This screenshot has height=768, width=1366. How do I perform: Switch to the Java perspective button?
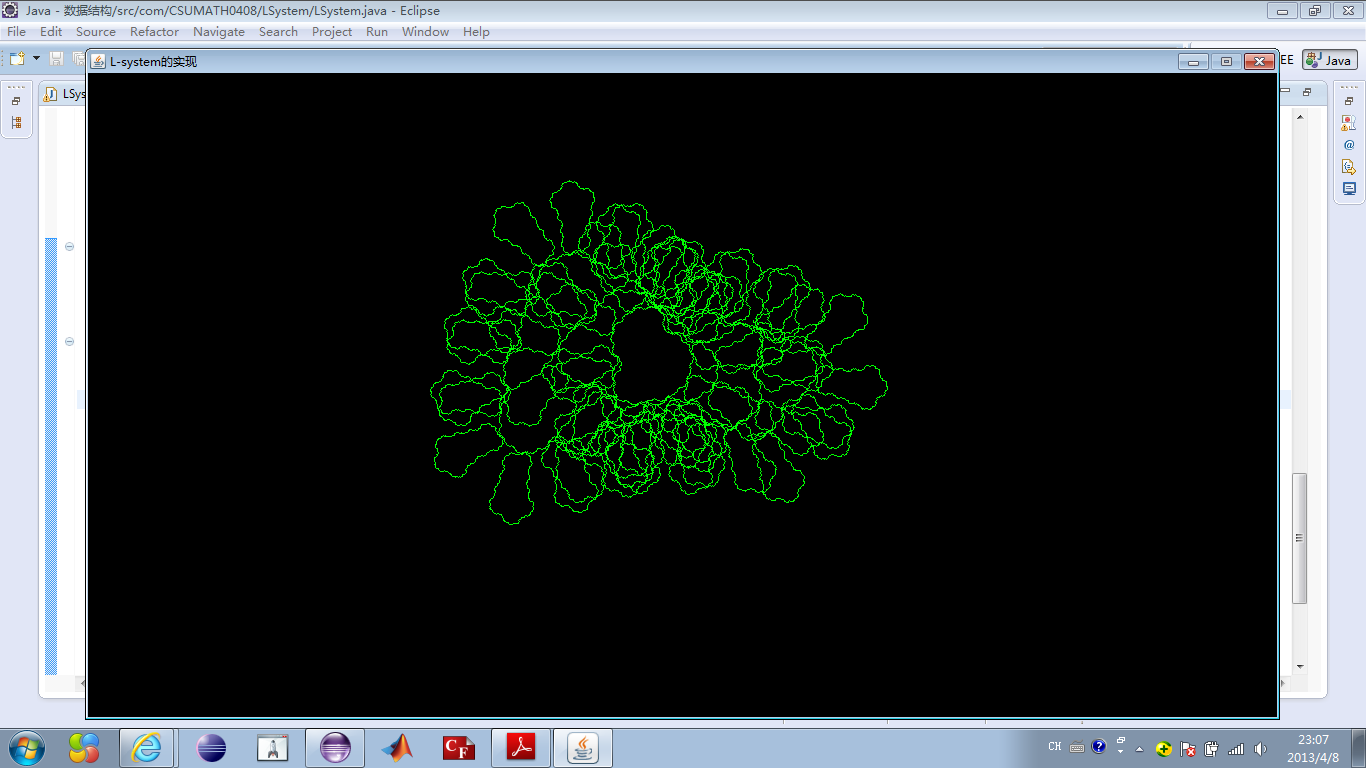point(1329,60)
